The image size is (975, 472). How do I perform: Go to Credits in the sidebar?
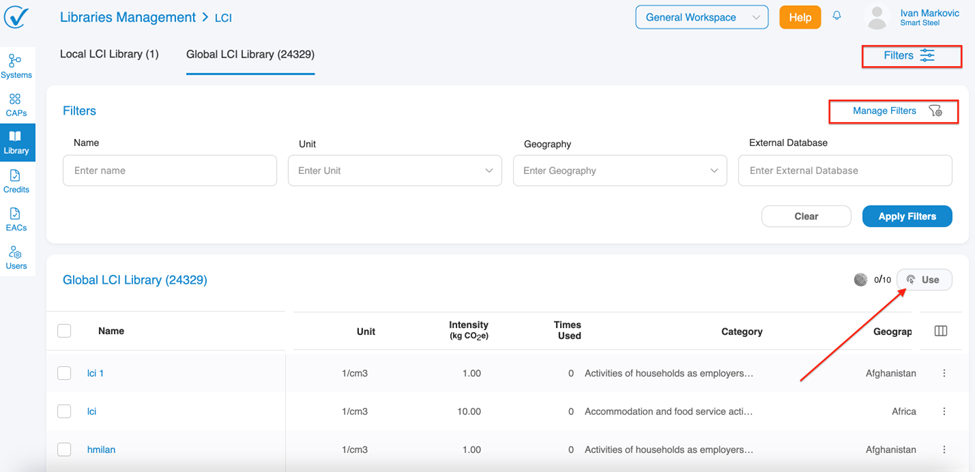16,181
